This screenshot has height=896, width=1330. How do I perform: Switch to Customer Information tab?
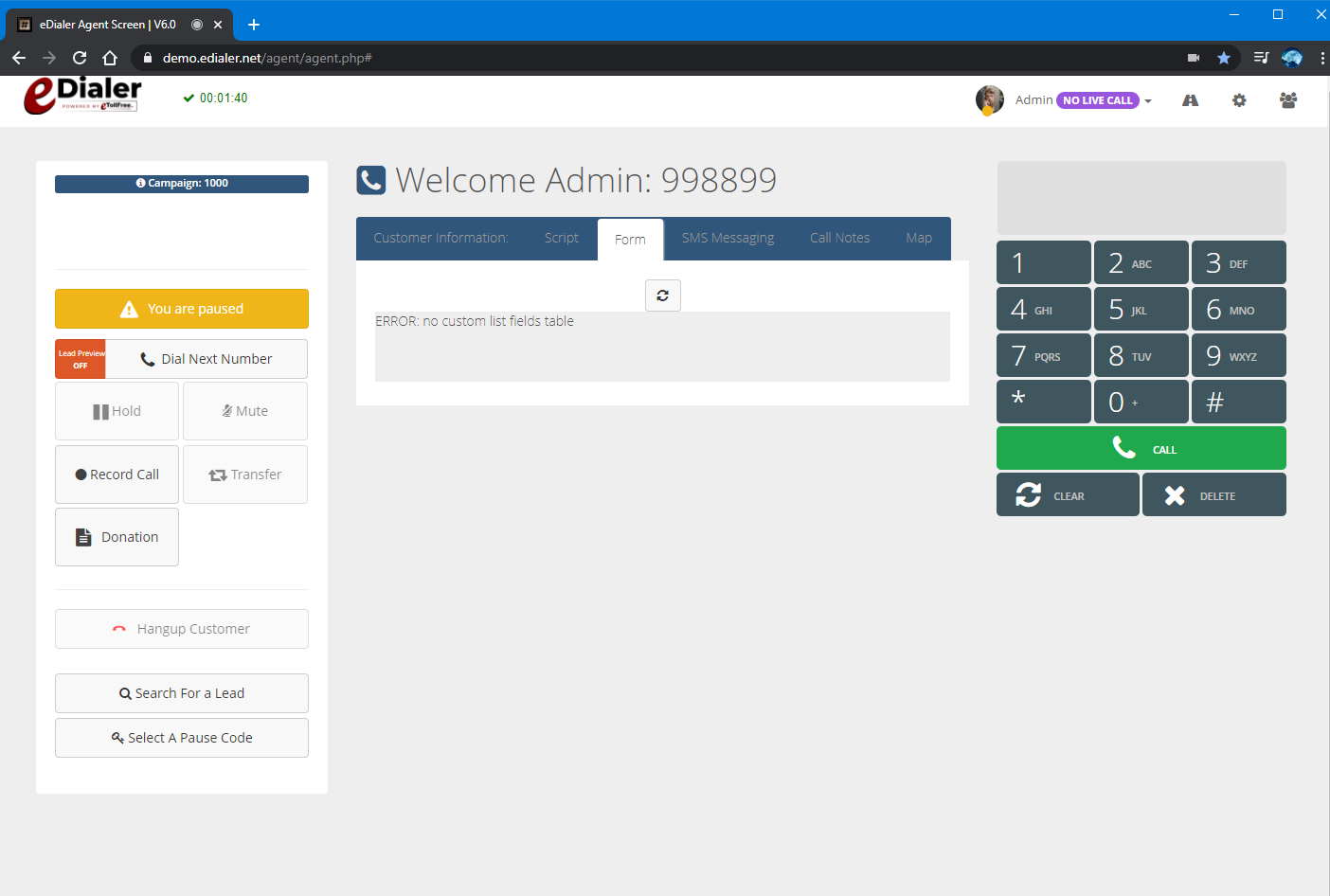pos(440,239)
